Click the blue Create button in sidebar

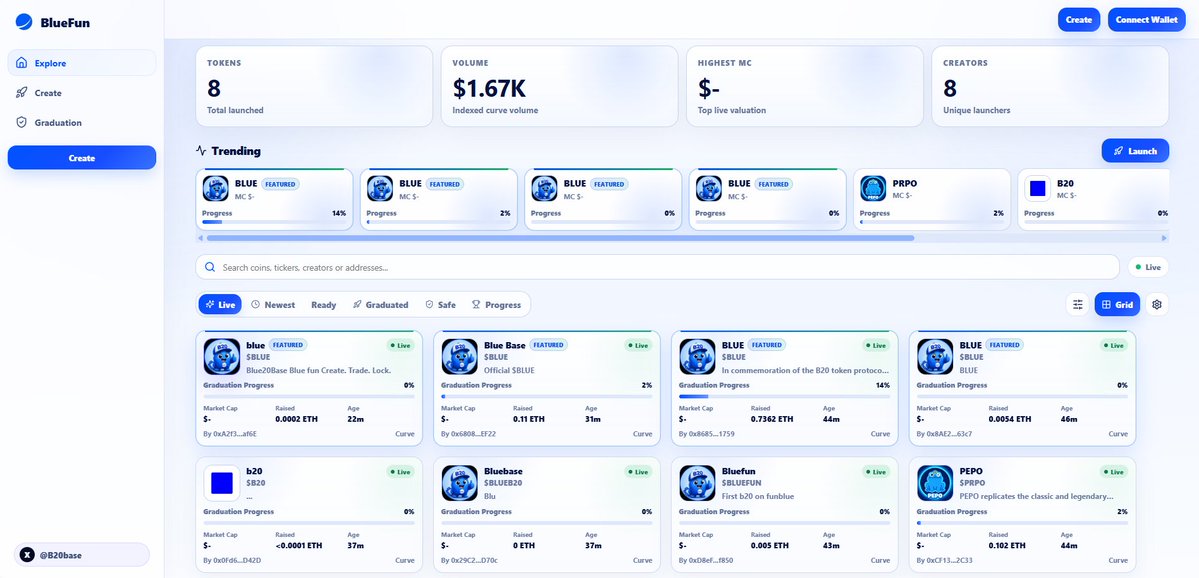(x=82, y=157)
